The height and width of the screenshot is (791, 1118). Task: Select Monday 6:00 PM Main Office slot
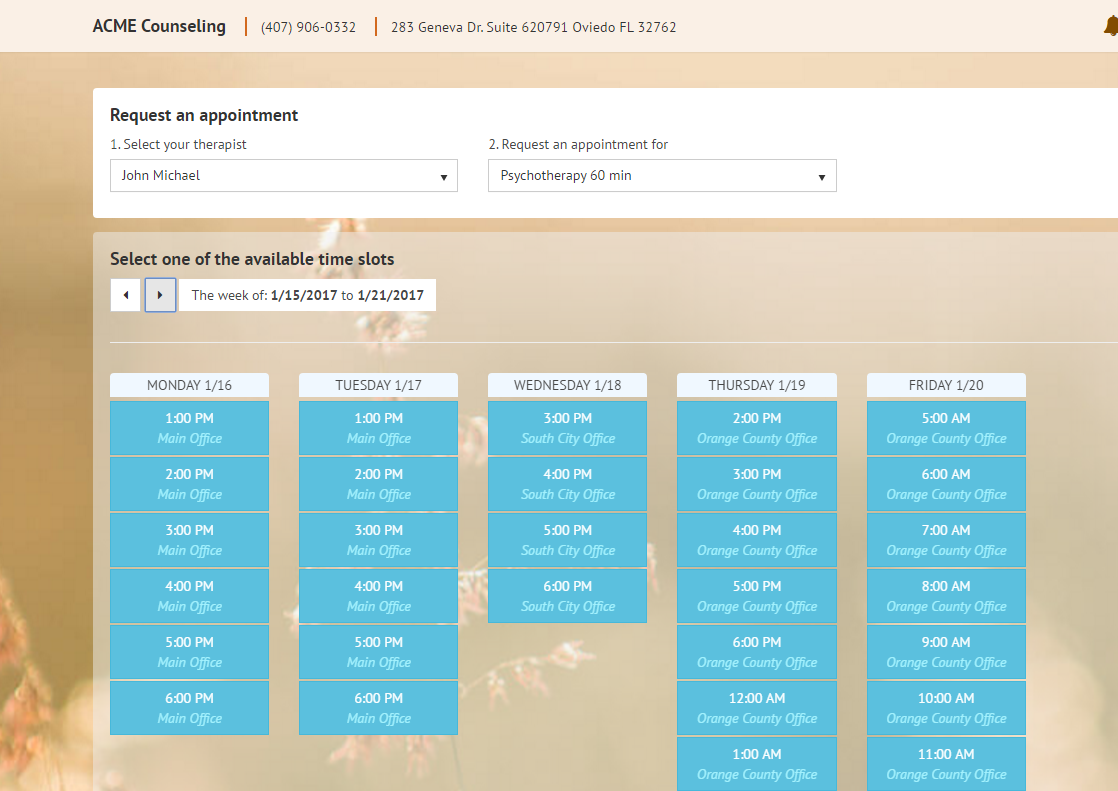point(189,708)
